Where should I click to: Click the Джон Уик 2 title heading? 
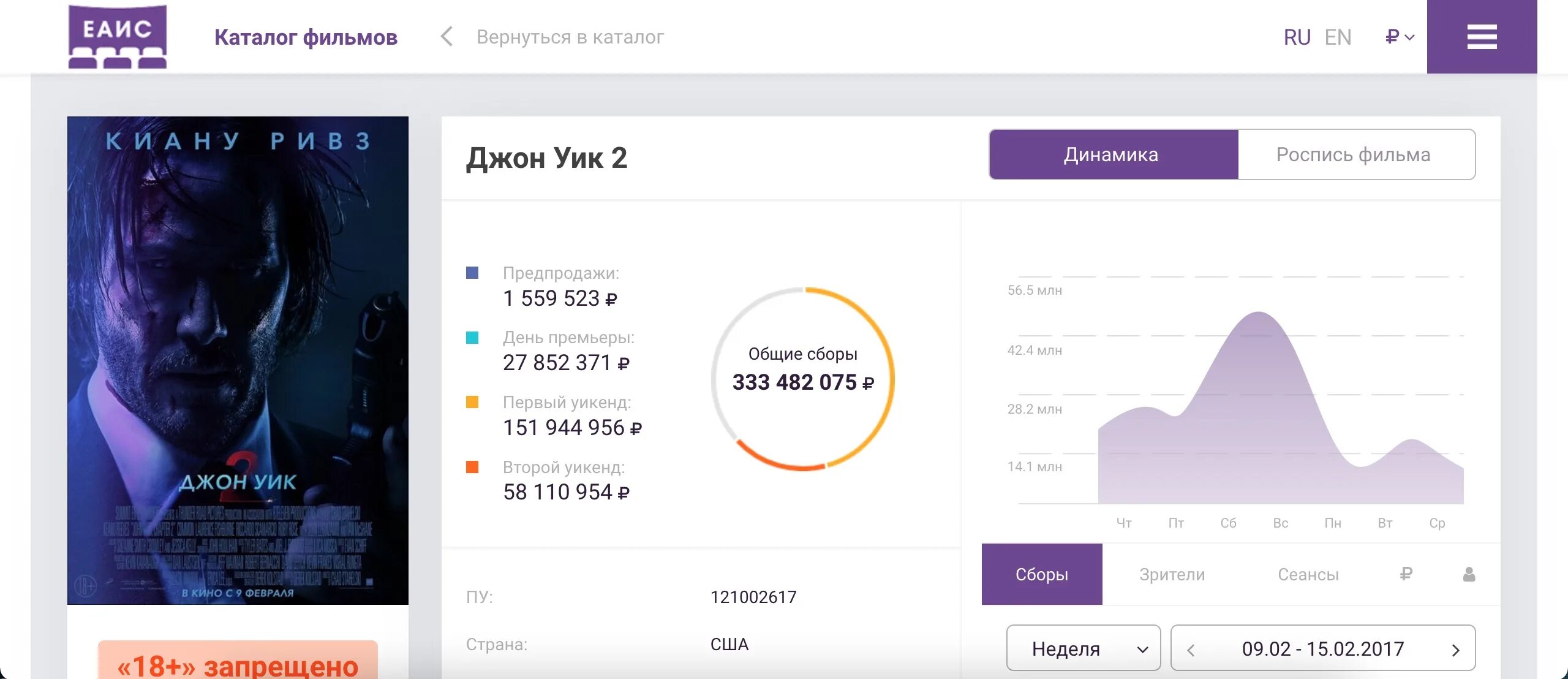click(x=546, y=158)
